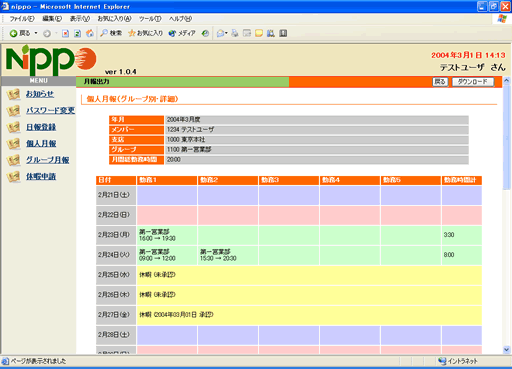Image resolution: width=512 pixels, height=369 pixels.
Task: Click the status bar page icon
Action: point(5,361)
